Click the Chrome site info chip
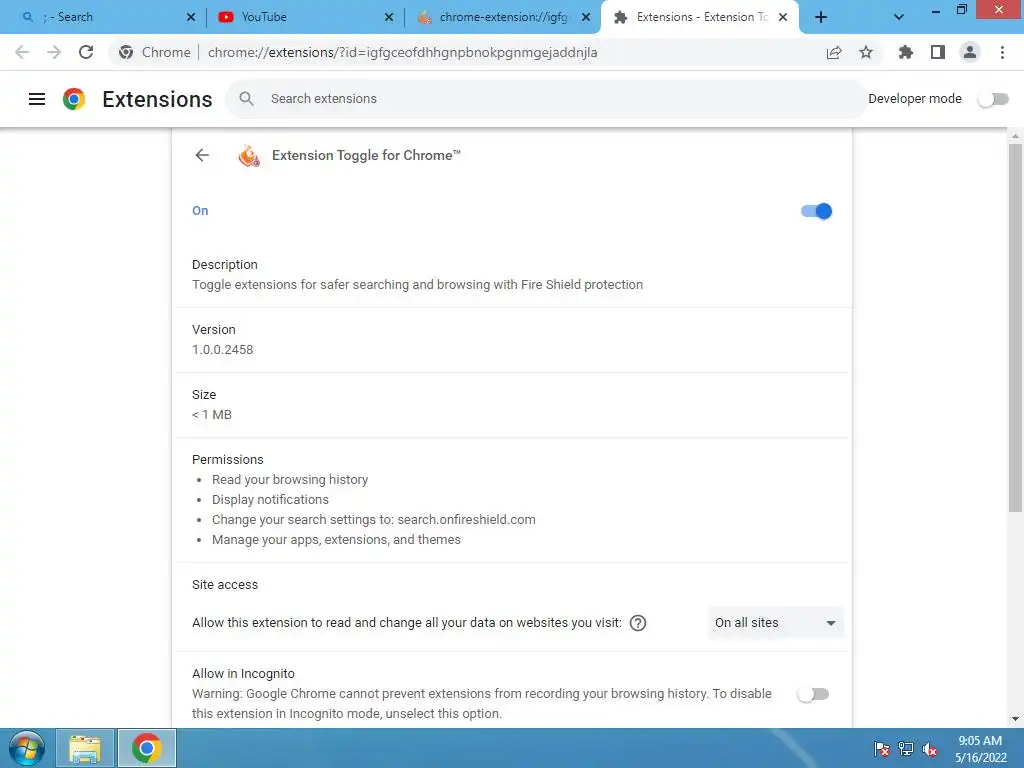The width and height of the screenshot is (1024, 768). click(x=155, y=52)
